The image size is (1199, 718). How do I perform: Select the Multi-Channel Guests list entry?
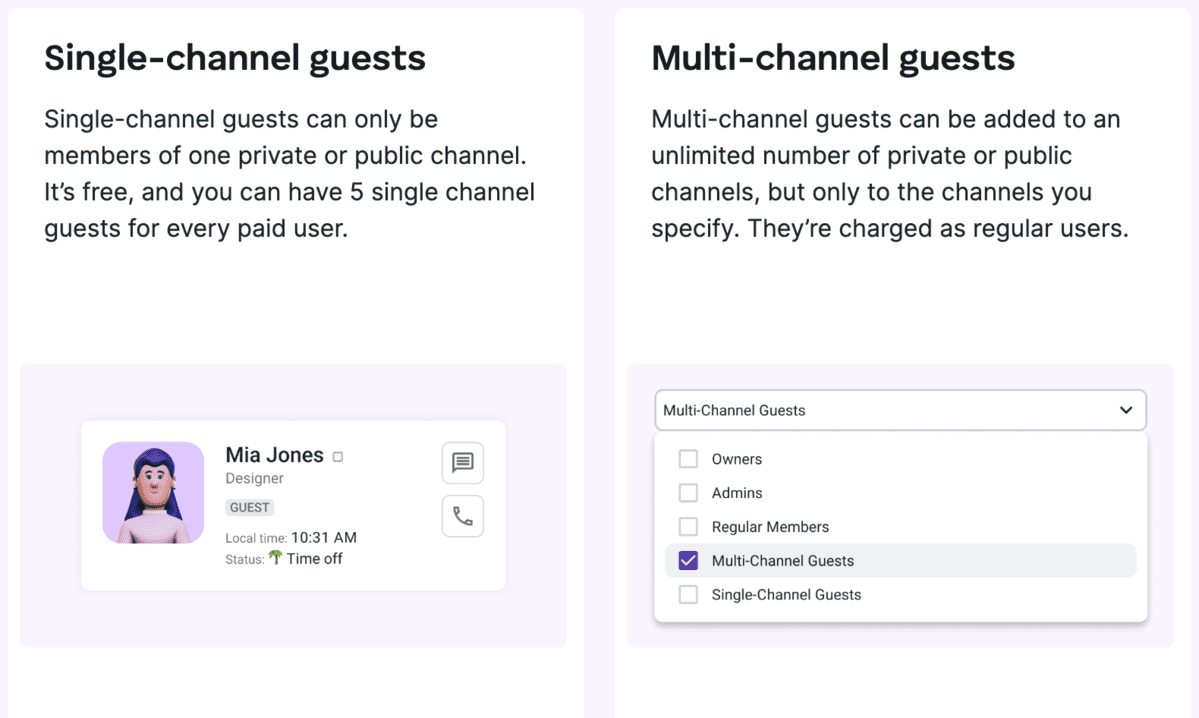(x=784, y=560)
